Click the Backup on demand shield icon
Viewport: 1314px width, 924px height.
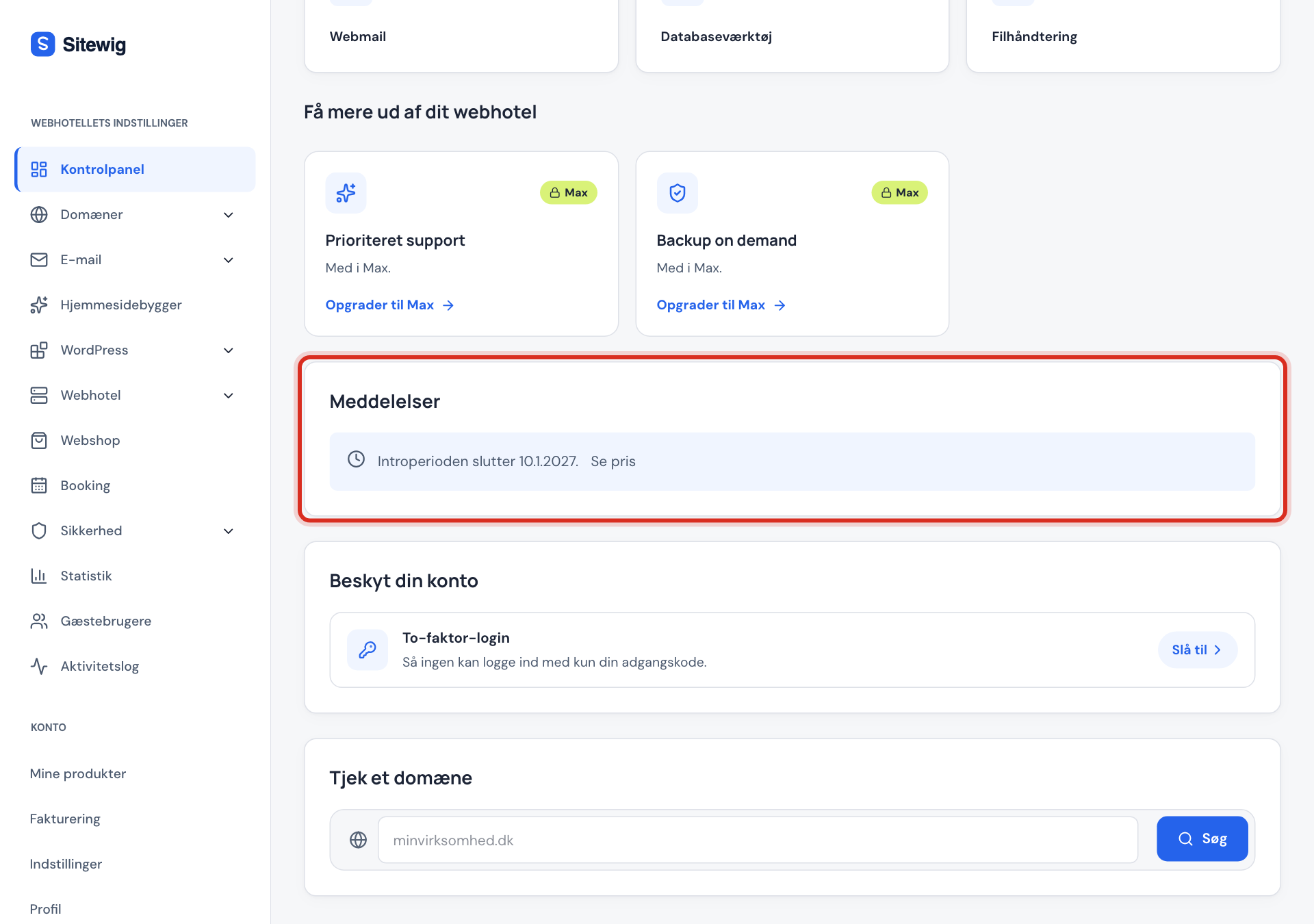click(x=677, y=193)
